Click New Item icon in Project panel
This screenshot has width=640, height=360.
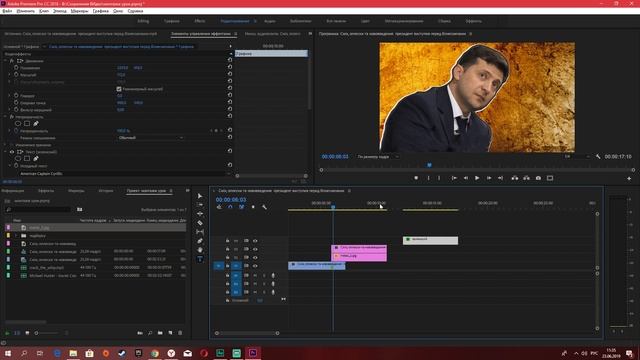(x=170, y=333)
